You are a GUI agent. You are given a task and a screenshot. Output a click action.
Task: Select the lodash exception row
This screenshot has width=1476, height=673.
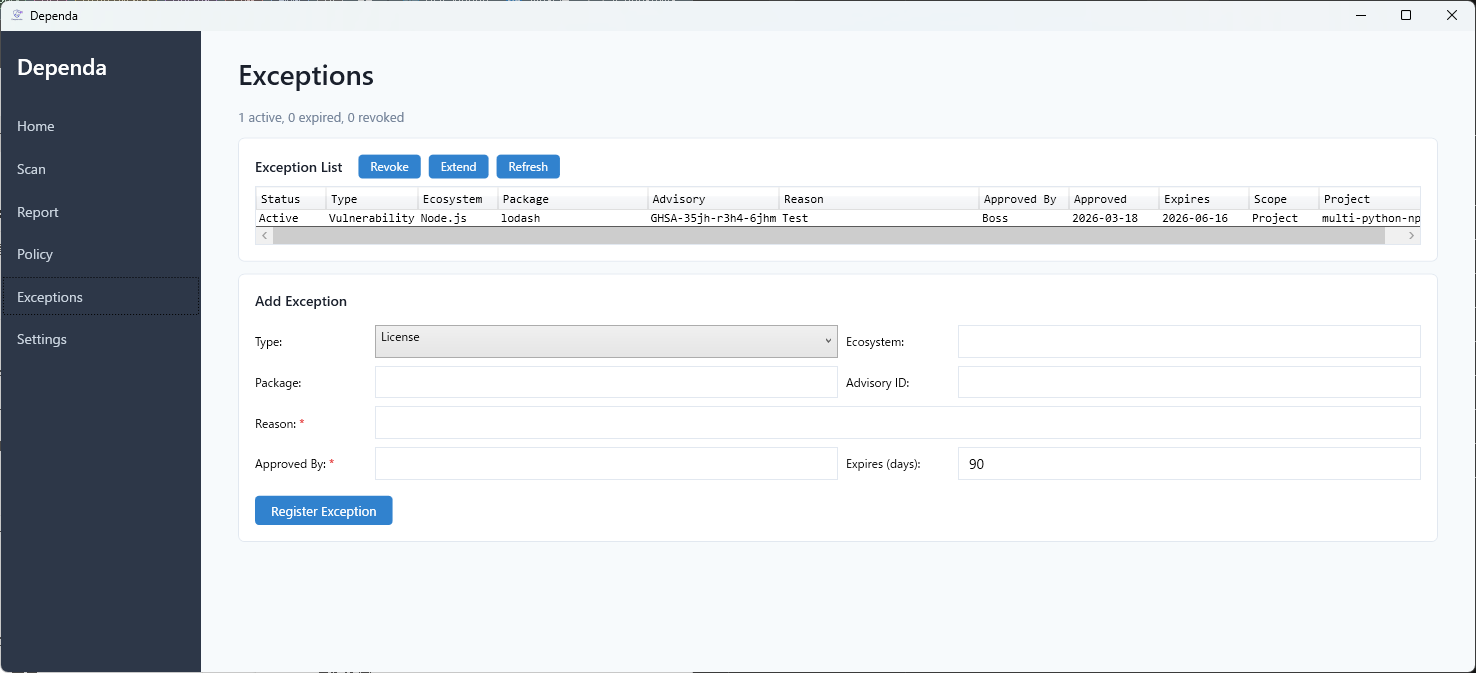(520, 218)
